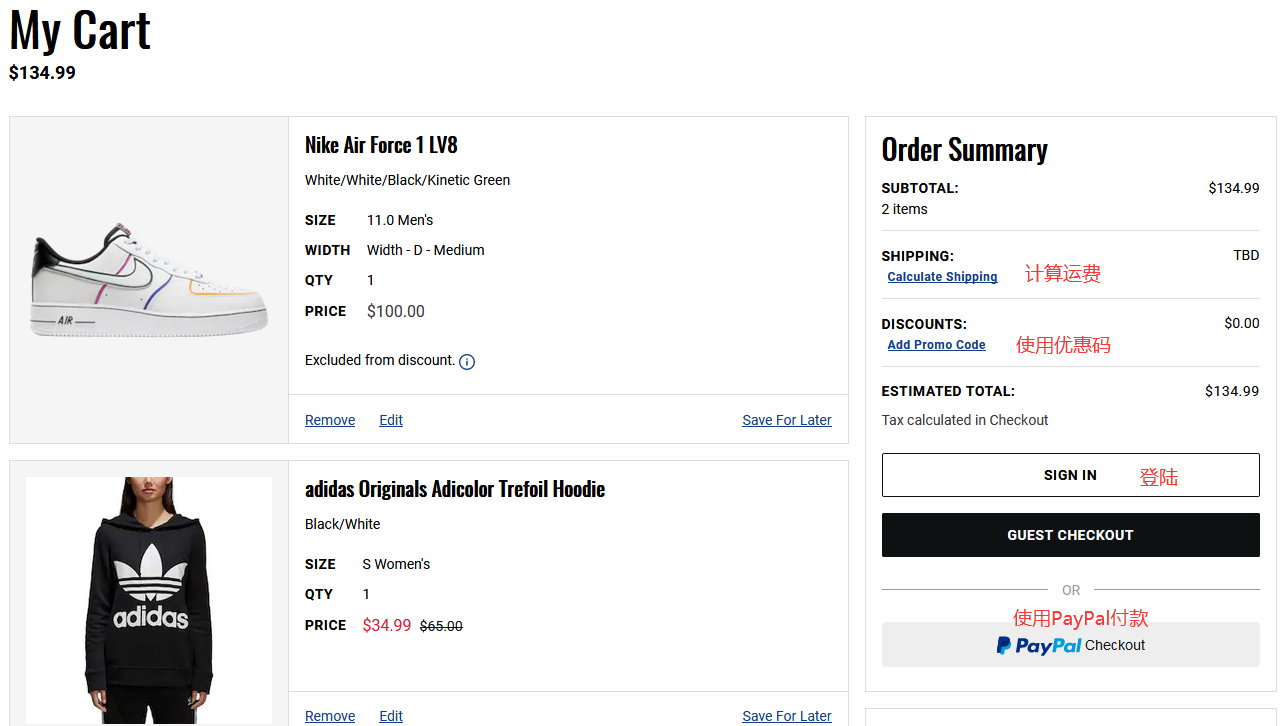
Task: Save the Nike Air Force 1 for later
Action: [786, 420]
